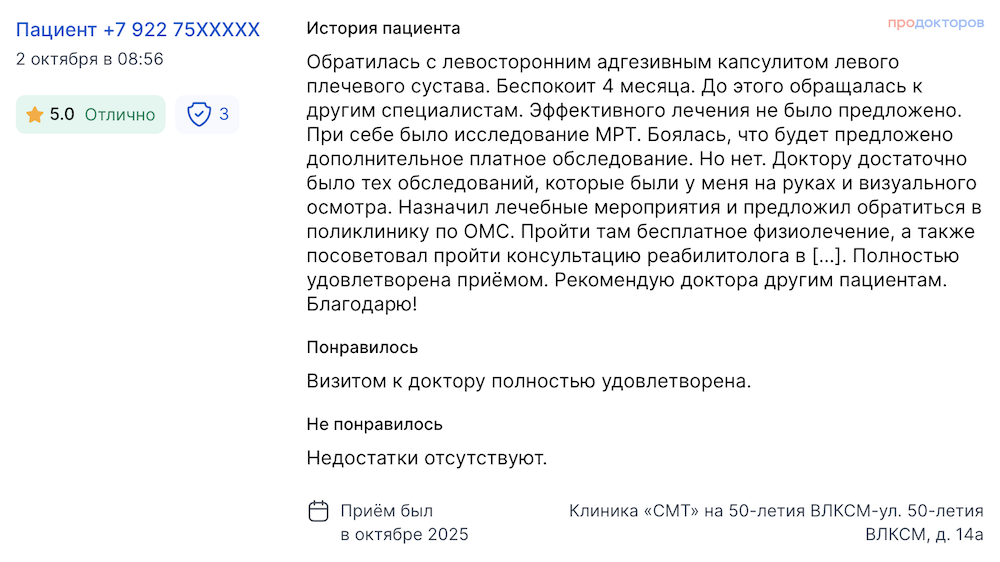1000x562 pixels.
Task: Click the История пациента heading
Action: pyautogui.click(x=383, y=28)
